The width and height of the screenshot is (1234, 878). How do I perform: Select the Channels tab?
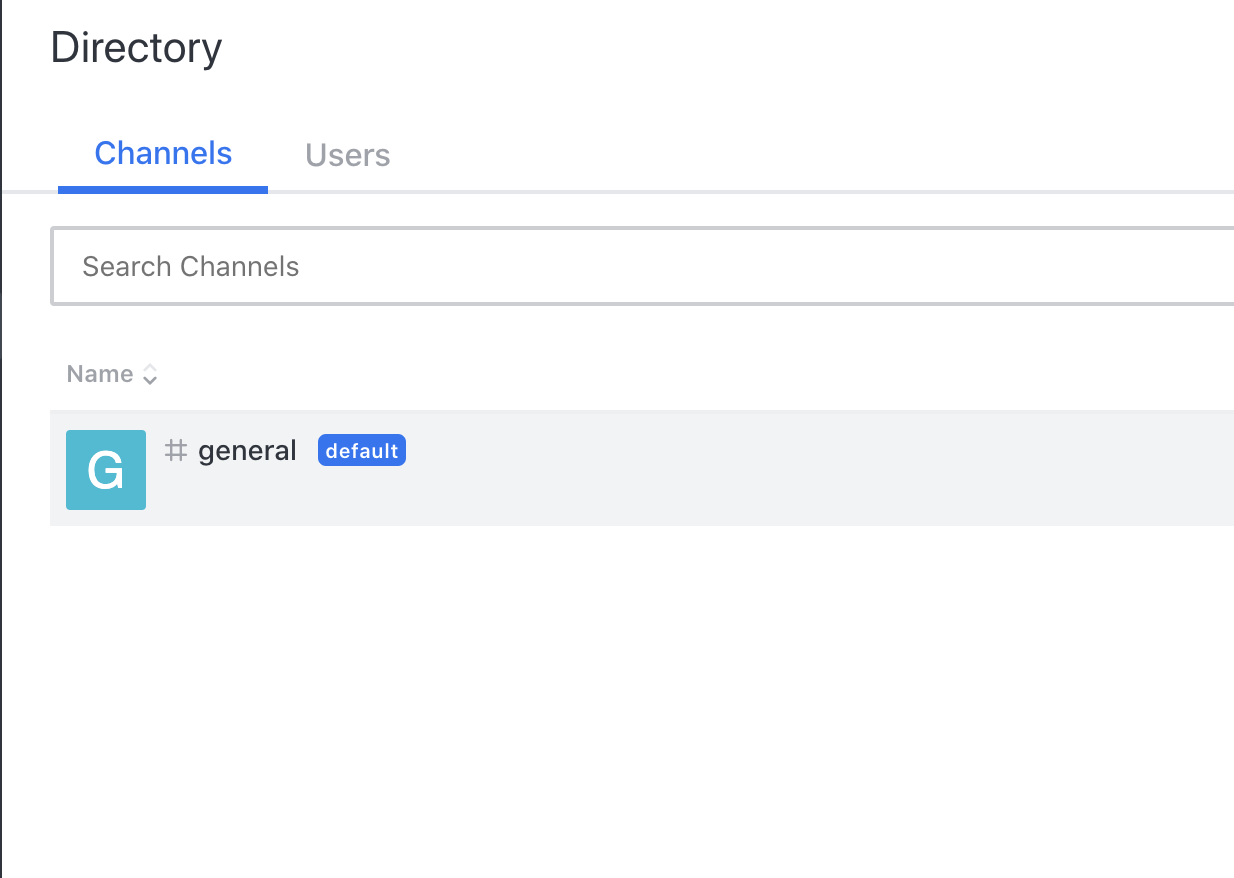pyautogui.click(x=163, y=154)
